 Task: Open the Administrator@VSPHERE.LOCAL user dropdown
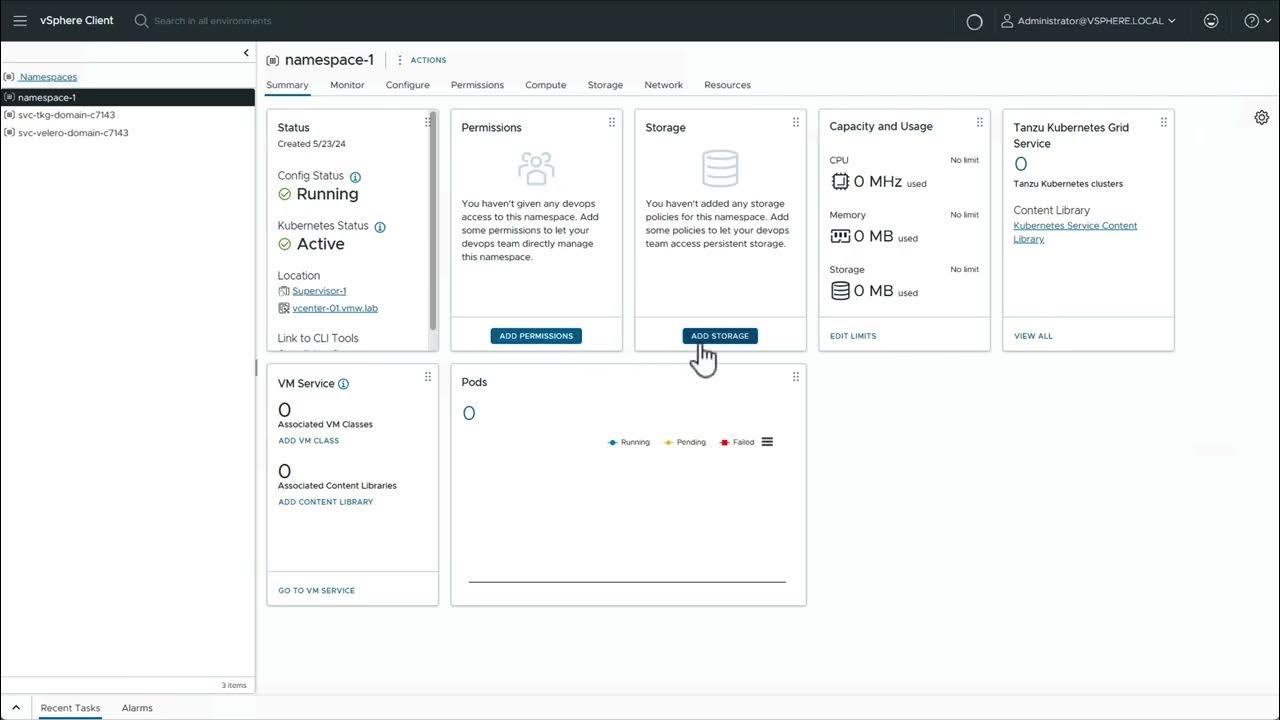[x=1088, y=21]
